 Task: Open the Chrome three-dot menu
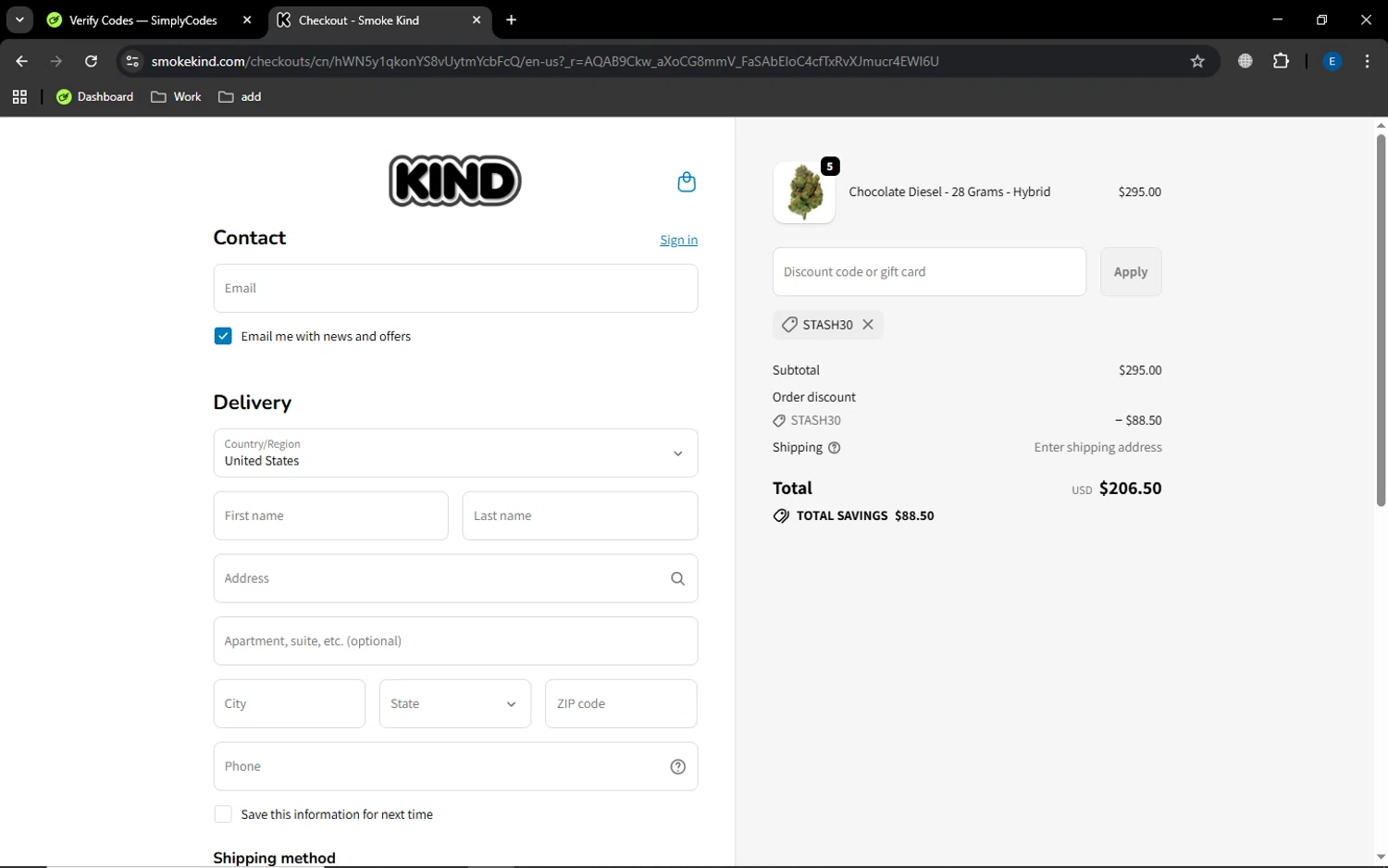(1367, 61)
